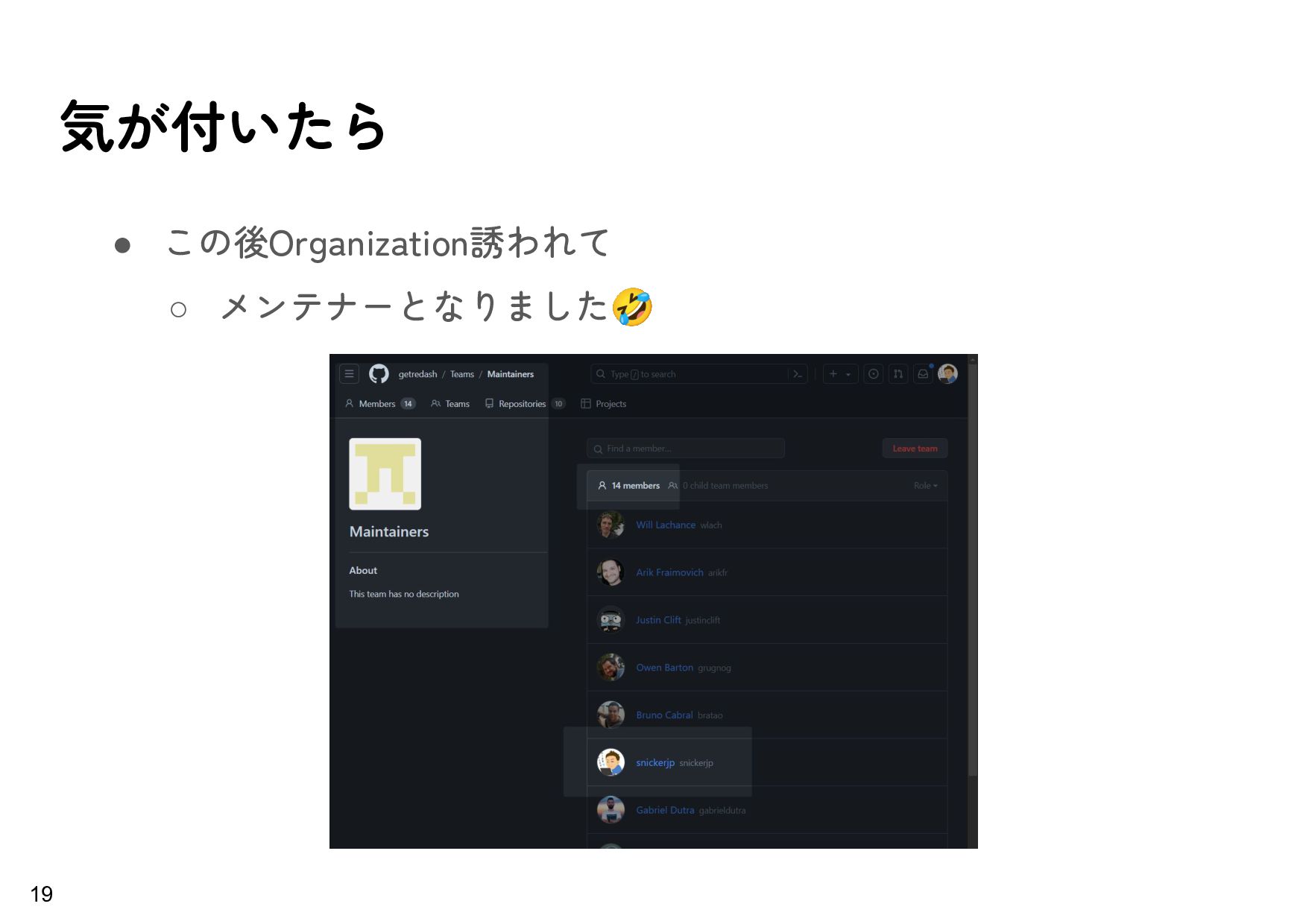Click the Leave team button
The height and width of the screenshot is (924, 1306).
click(x=915, y=449)
